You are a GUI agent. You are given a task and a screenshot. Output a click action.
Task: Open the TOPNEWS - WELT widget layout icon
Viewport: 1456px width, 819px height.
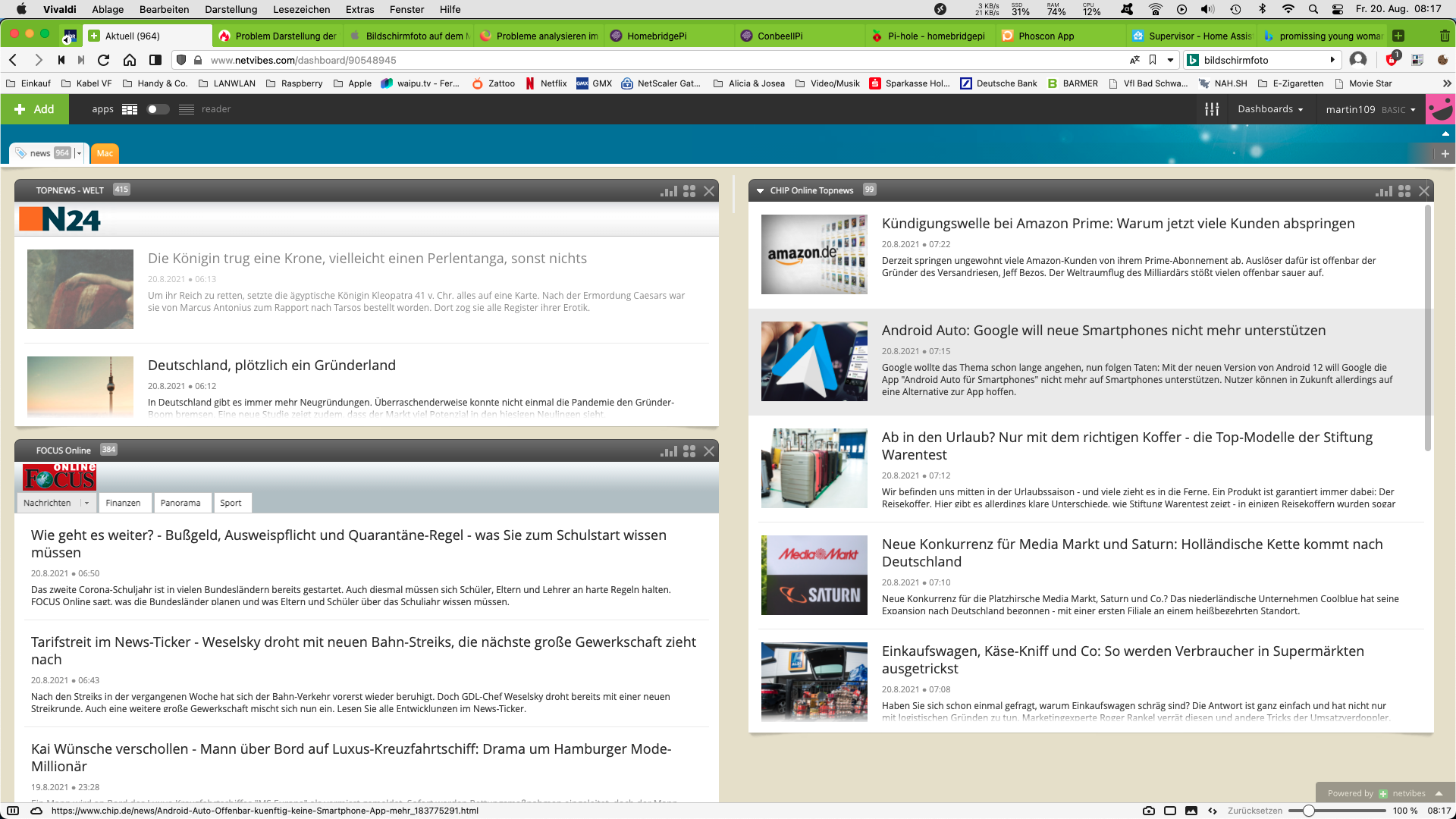tap(689, 191)
